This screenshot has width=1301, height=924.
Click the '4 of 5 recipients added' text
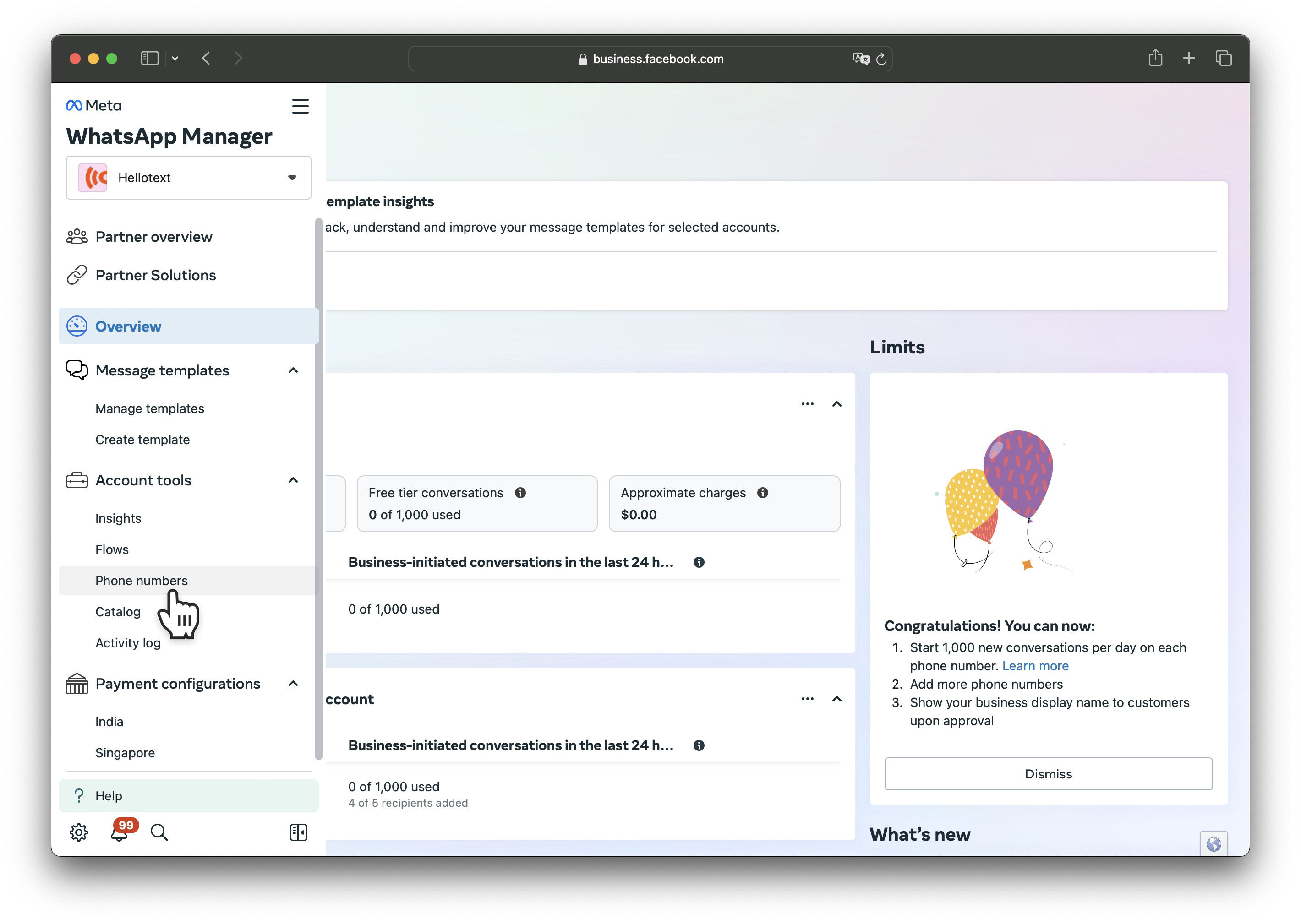408,803
